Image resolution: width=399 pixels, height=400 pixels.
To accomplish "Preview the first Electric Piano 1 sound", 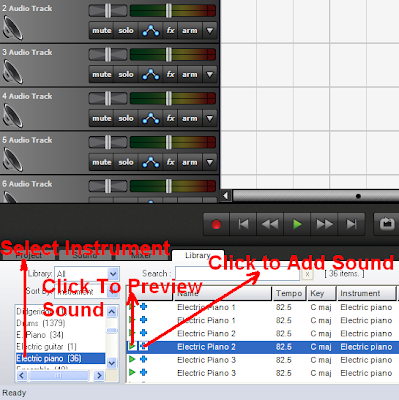I will [132, 307].
